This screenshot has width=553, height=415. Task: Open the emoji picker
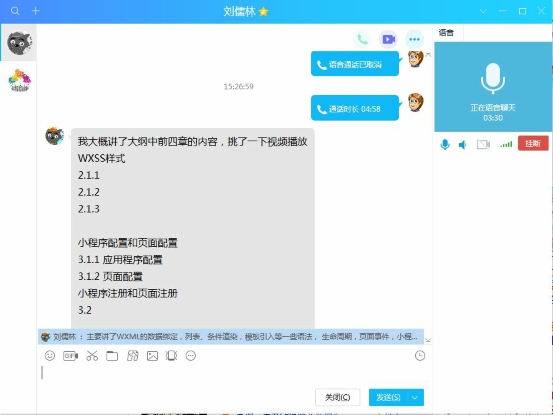[x=50, y=355]
